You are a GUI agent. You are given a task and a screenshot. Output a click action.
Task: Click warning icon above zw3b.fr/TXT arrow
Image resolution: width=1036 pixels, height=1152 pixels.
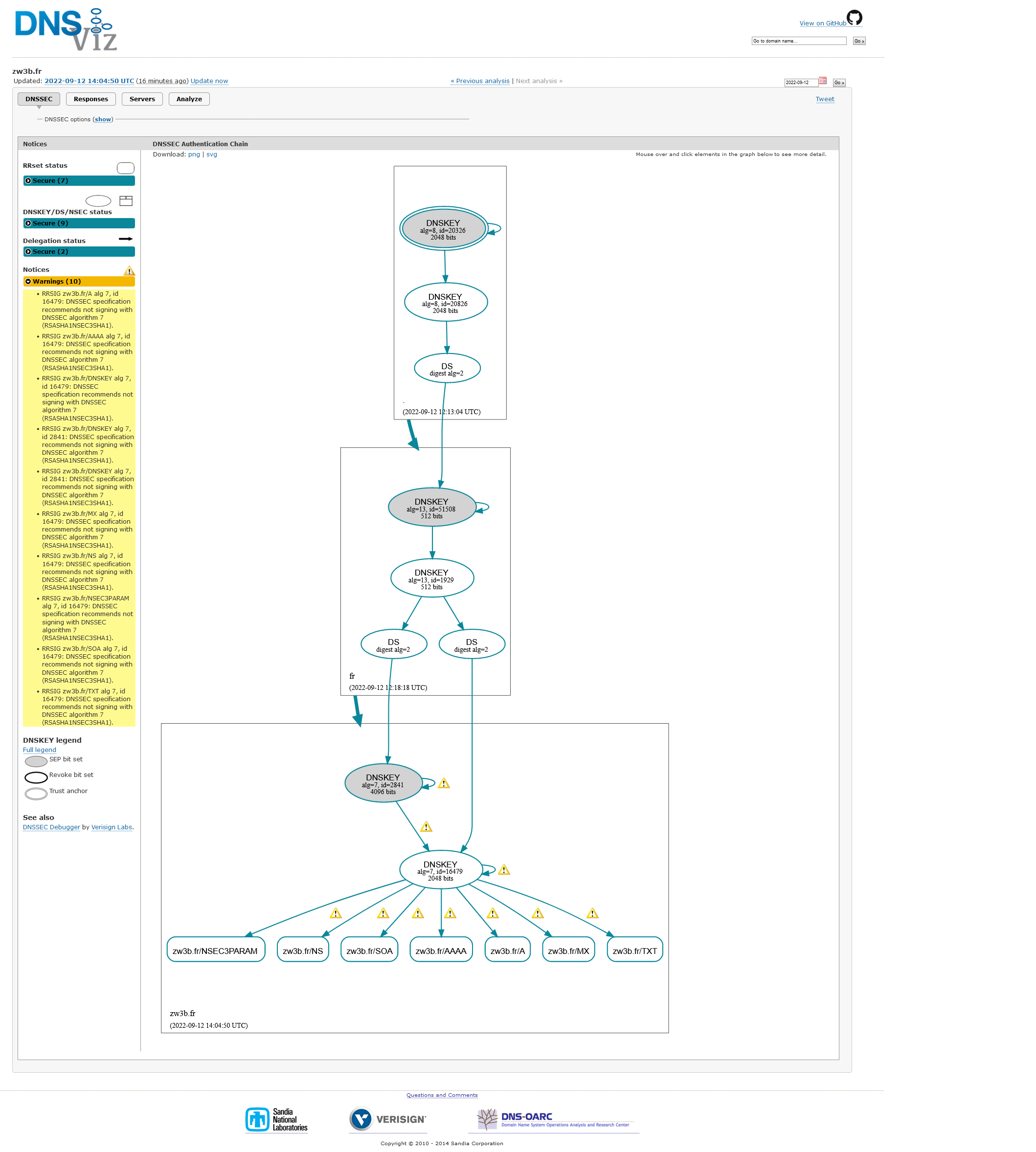click(x=592, y=914)
